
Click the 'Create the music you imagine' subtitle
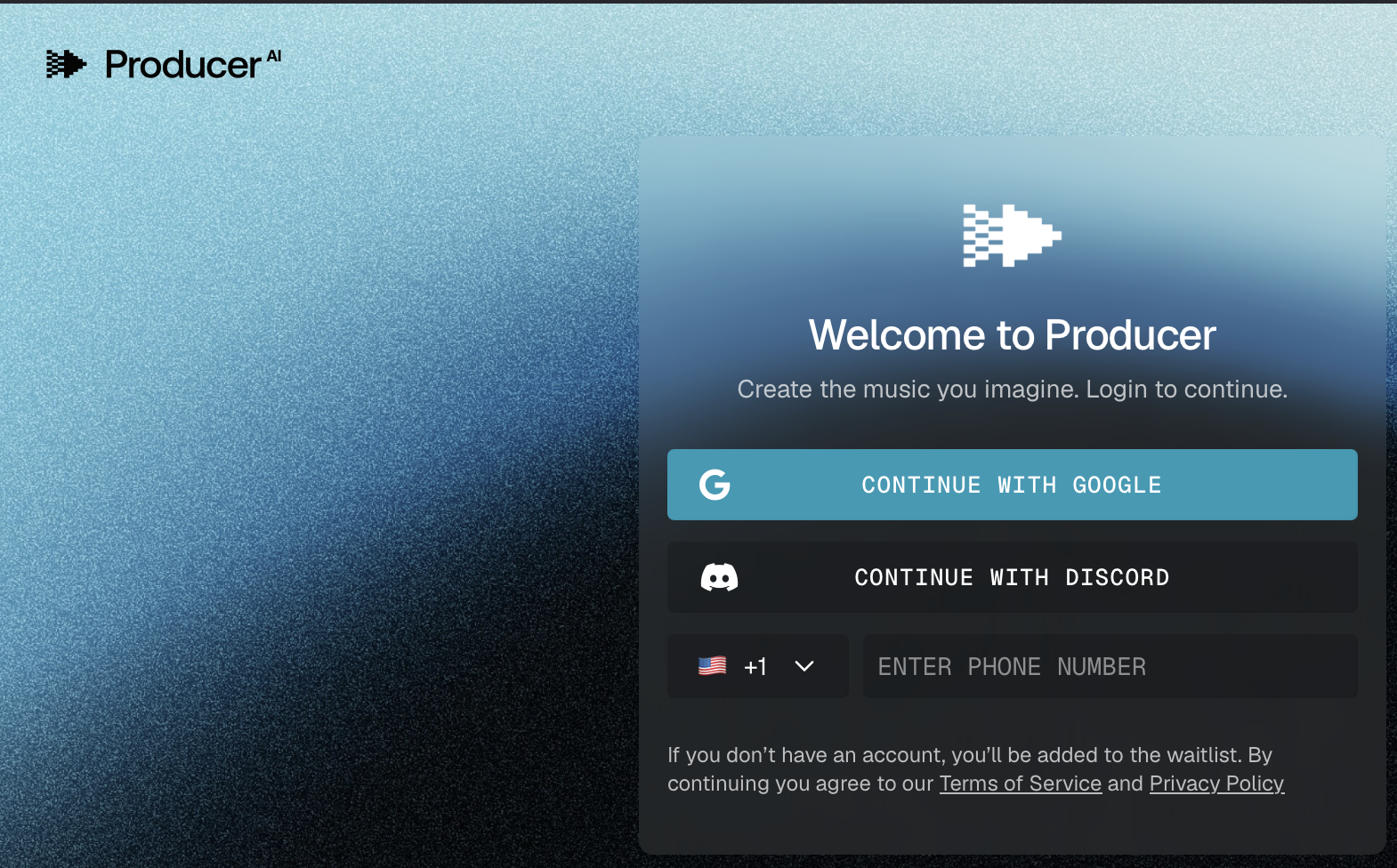1012,390
